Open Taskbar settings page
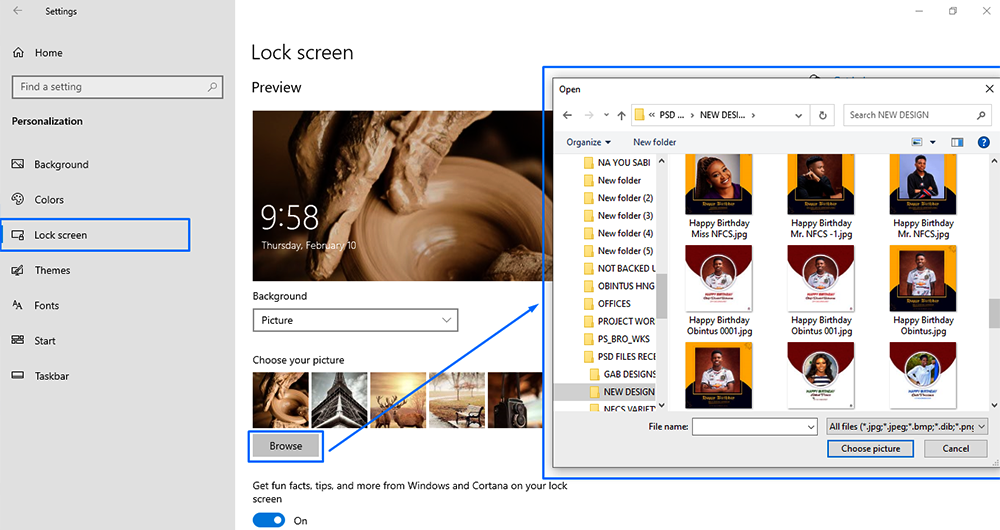 coord(40,376)
